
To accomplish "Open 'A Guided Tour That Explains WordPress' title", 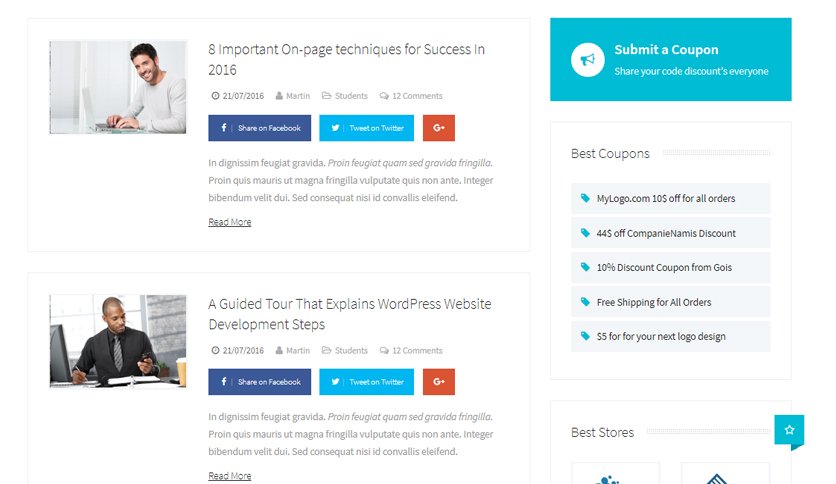I will [x=350, y=314].
